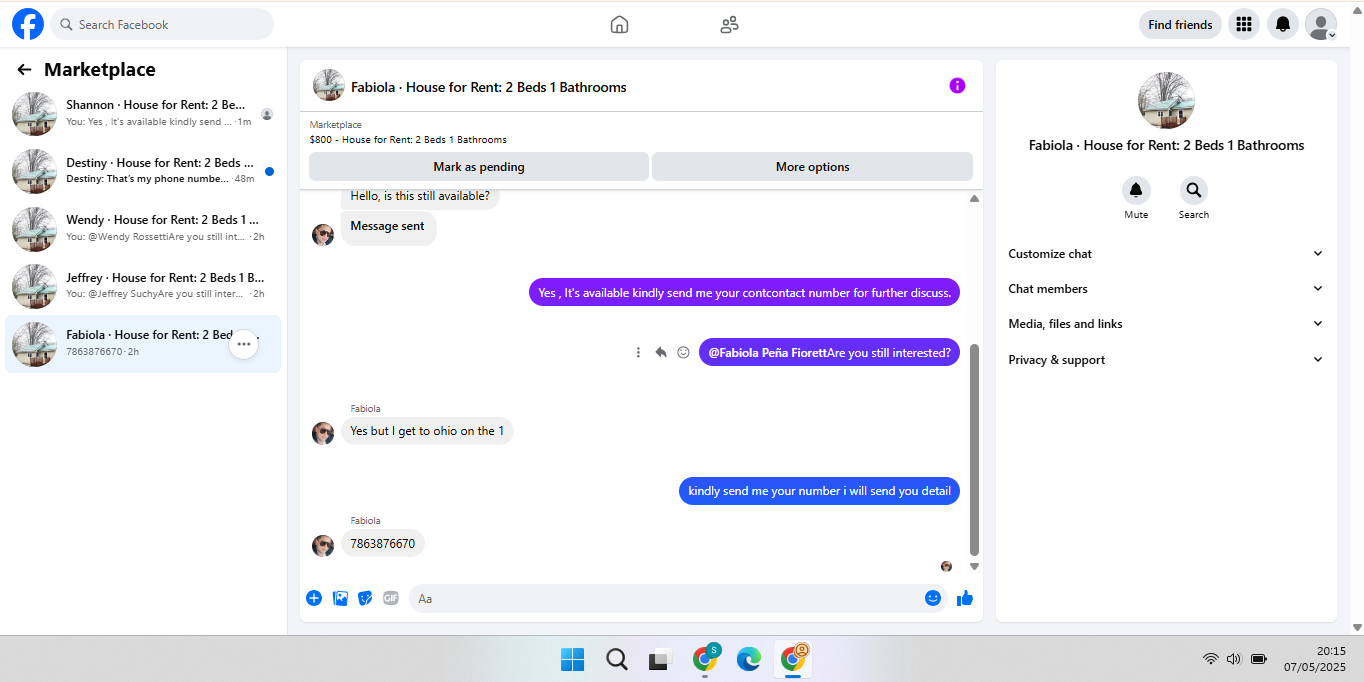Screen dimensions: 1364x682
Task: Click the unread blue dot on Destiny row
Action: point(269,171)
